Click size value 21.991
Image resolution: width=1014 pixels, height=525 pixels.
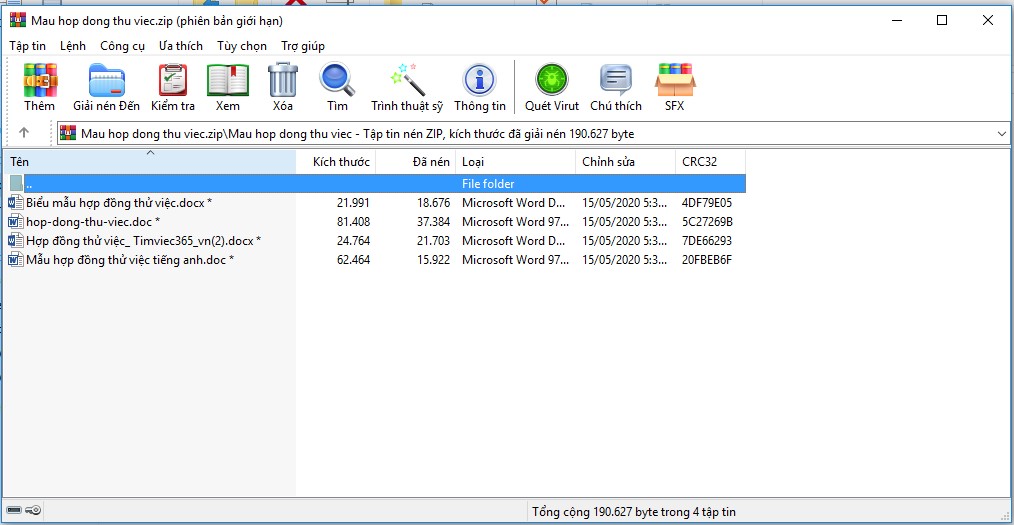(x=353, y=202)
